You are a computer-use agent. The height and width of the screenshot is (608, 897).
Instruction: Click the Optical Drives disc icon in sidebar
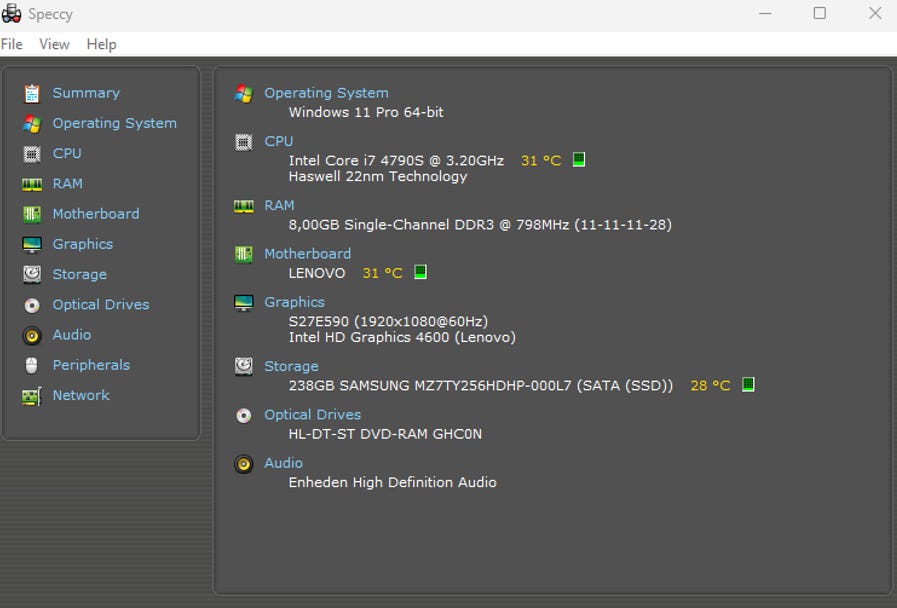coord(32,305)
